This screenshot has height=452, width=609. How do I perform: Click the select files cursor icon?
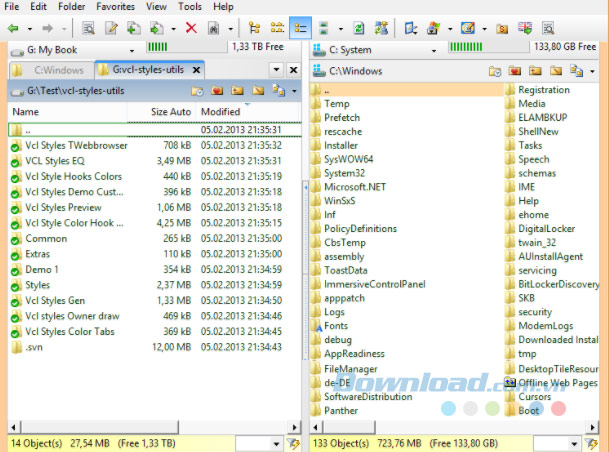pyautogui.click(x=411, y=28)
